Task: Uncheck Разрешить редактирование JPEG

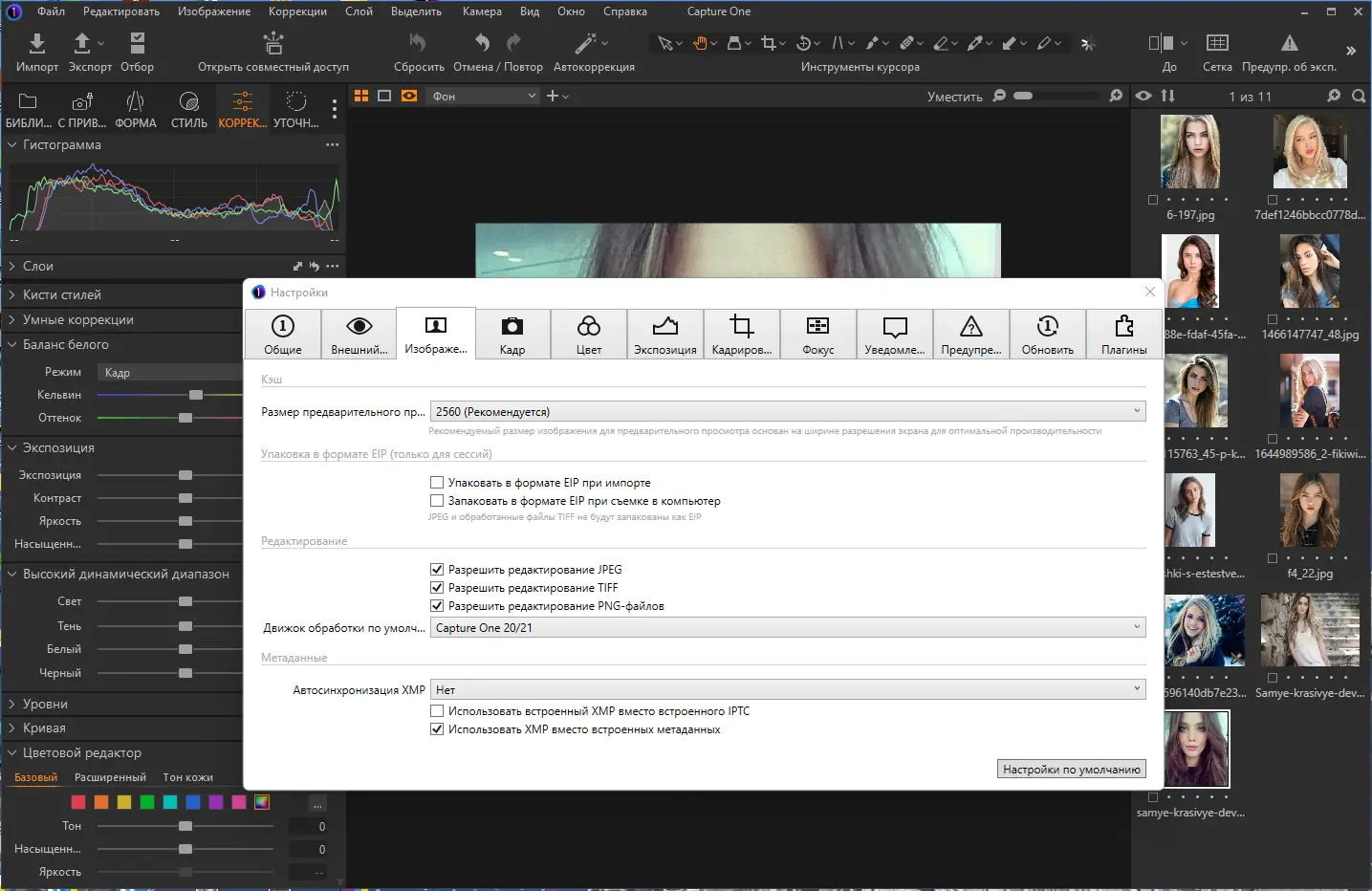Action: click(437, 570)
